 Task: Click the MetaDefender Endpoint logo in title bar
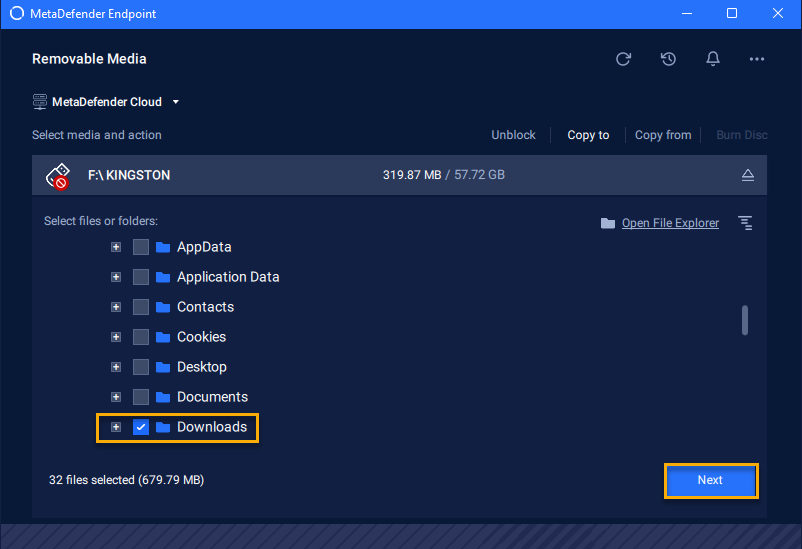pos(17,13)
